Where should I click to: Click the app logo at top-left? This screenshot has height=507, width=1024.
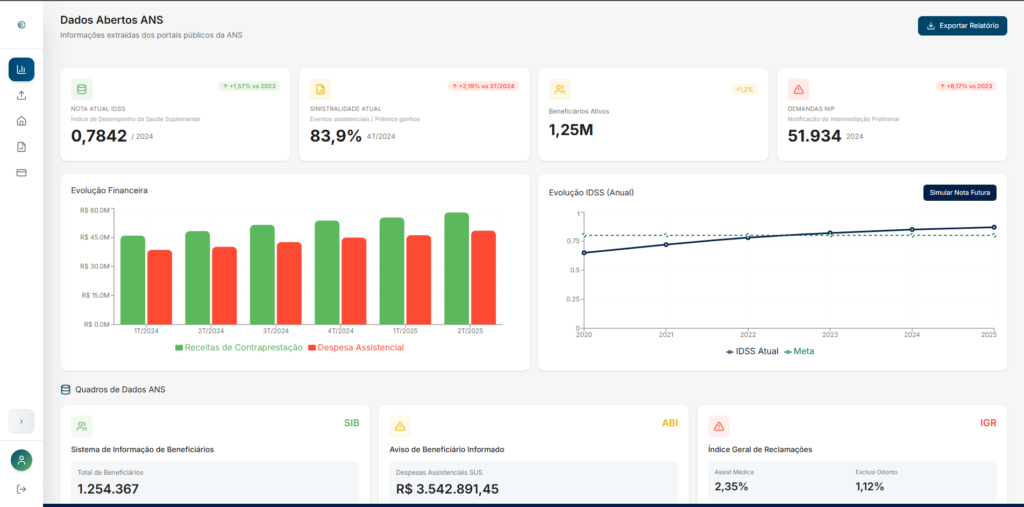pos(21,25)
